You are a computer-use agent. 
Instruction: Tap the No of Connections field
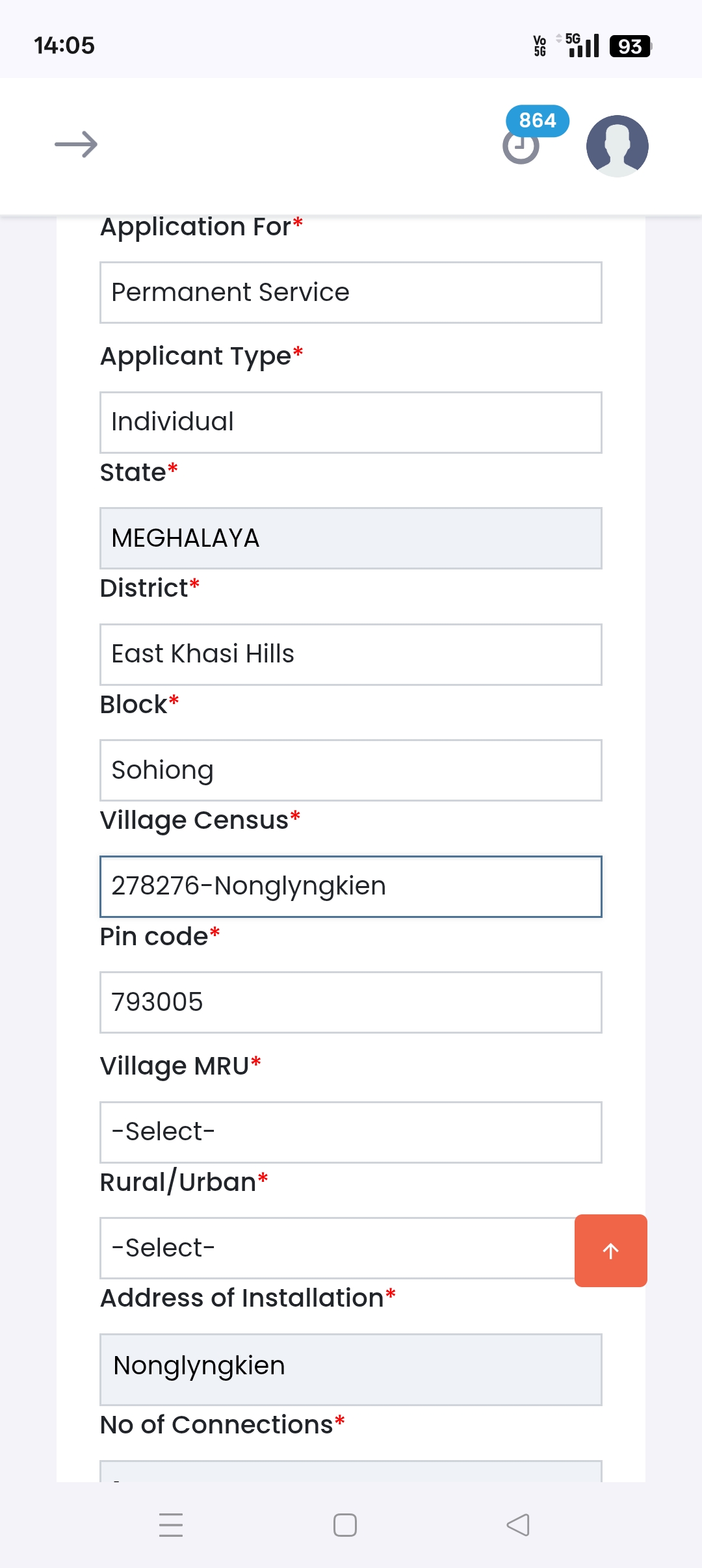coord(350,1472)
